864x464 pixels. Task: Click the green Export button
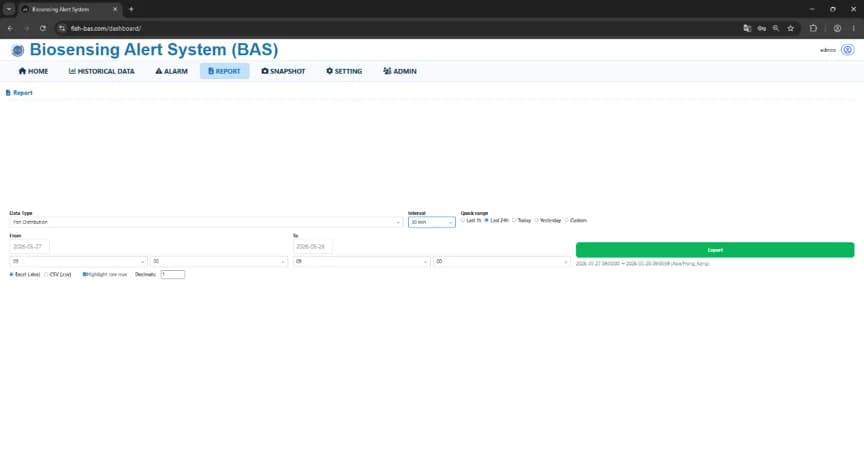(x=715, y=250)
